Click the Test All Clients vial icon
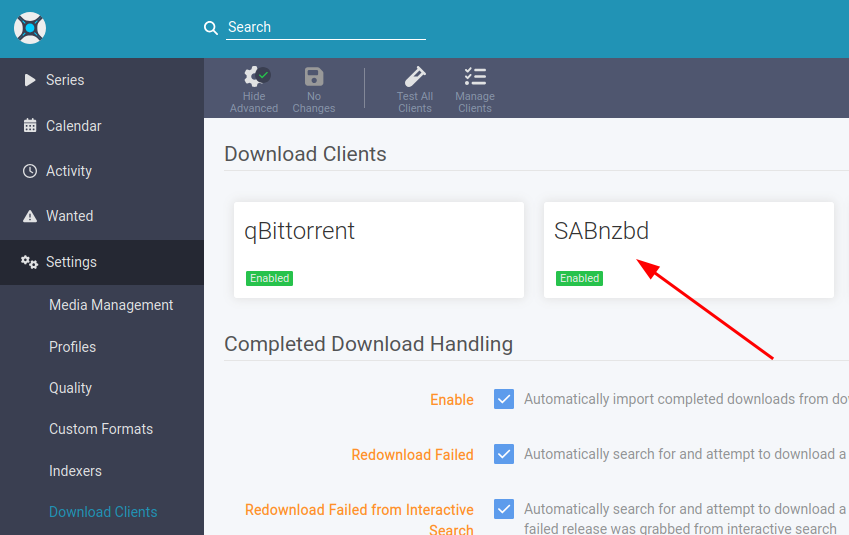Screen dimensions: 849x535 coord(415,76)
